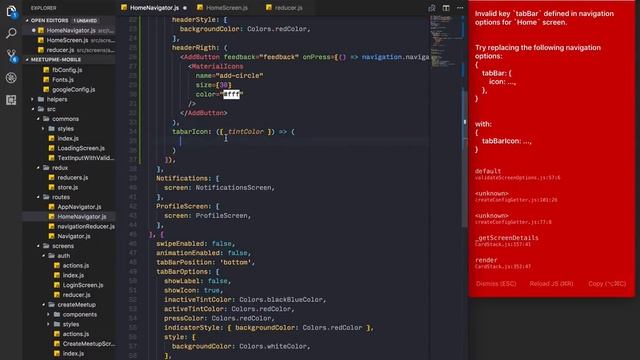Copy the error stack trace

click(x=607, y=284)
